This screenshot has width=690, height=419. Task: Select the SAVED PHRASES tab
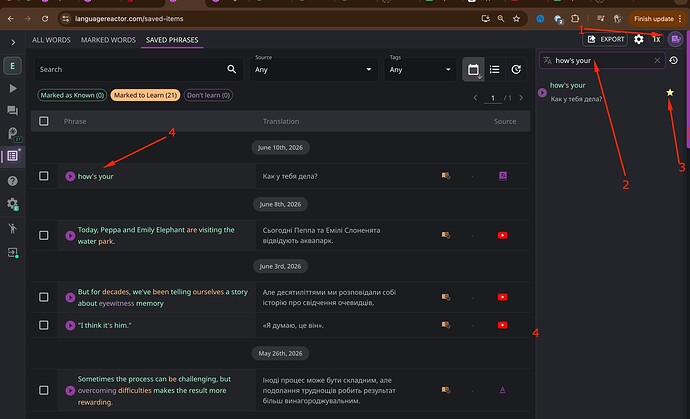tap(172, 40)
